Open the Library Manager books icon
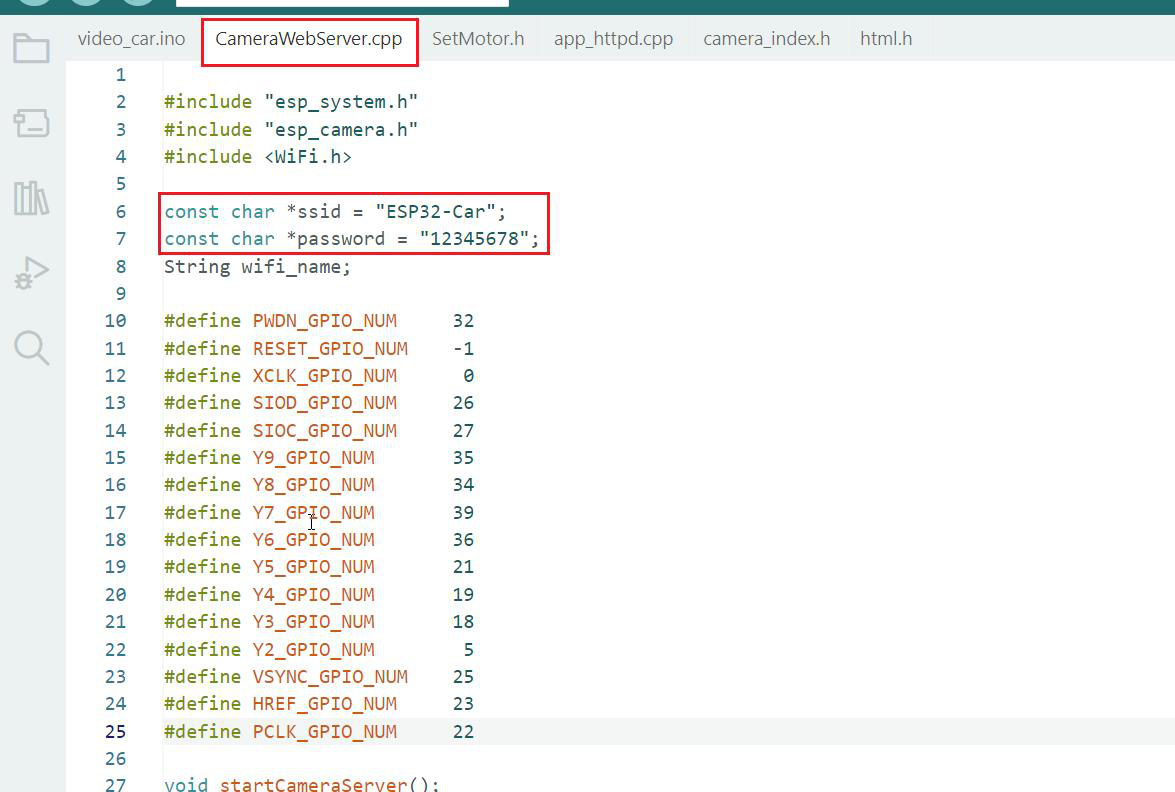 tap(31, 198)
